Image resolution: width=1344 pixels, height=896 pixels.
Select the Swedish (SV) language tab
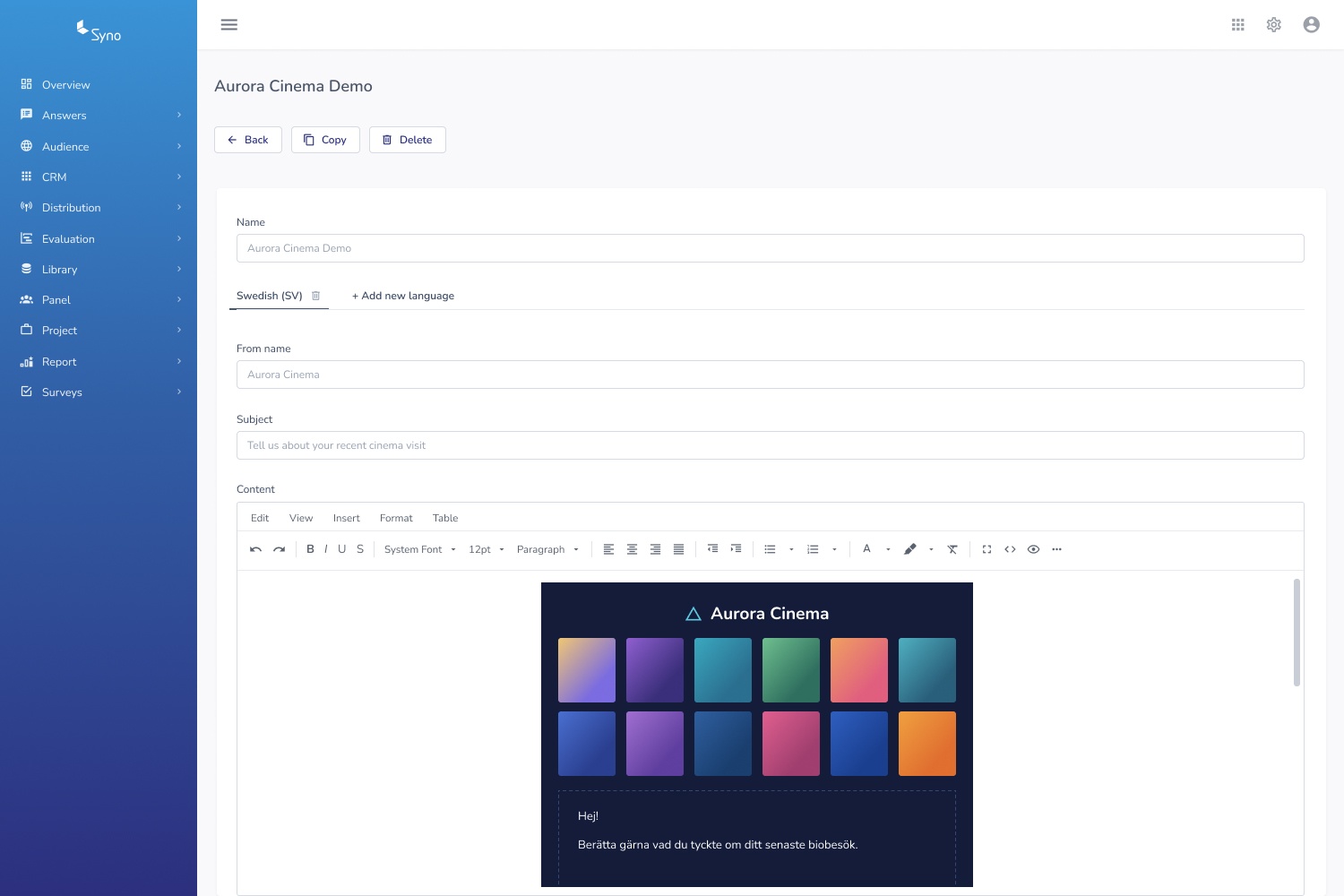[x=270, y=296]
